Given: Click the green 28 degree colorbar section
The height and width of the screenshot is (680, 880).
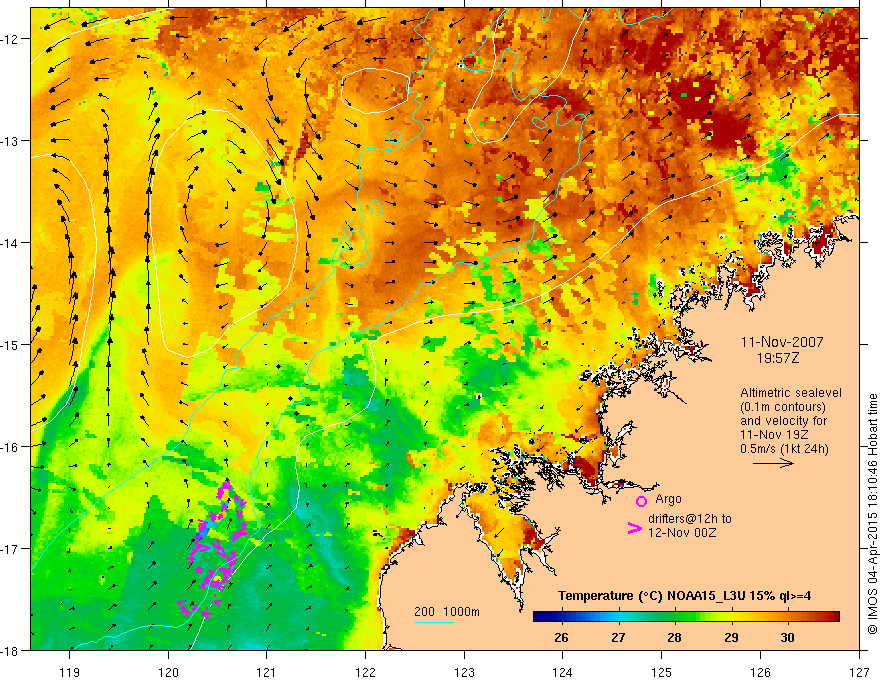Looking at the screenshot, I should pyautogui.click(x=675, y=617).
